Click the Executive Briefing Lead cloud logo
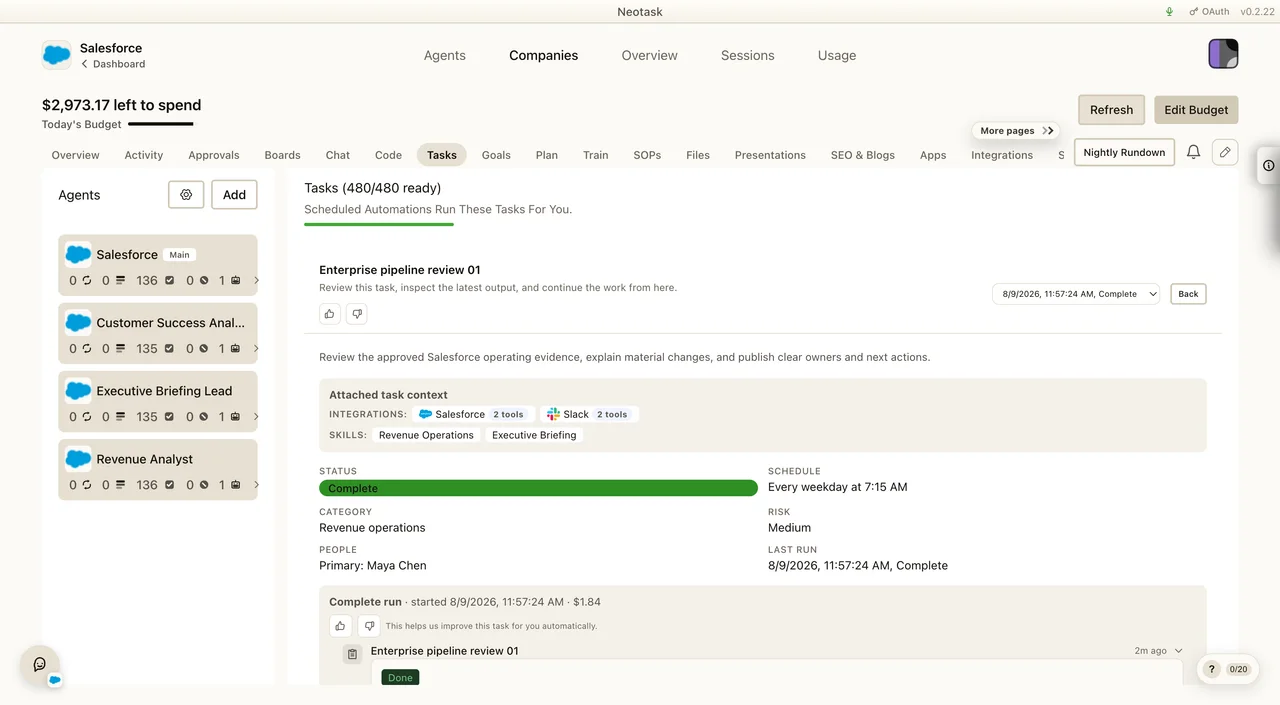This screenshot has height=705, width=1280. [x=78, y=391]
